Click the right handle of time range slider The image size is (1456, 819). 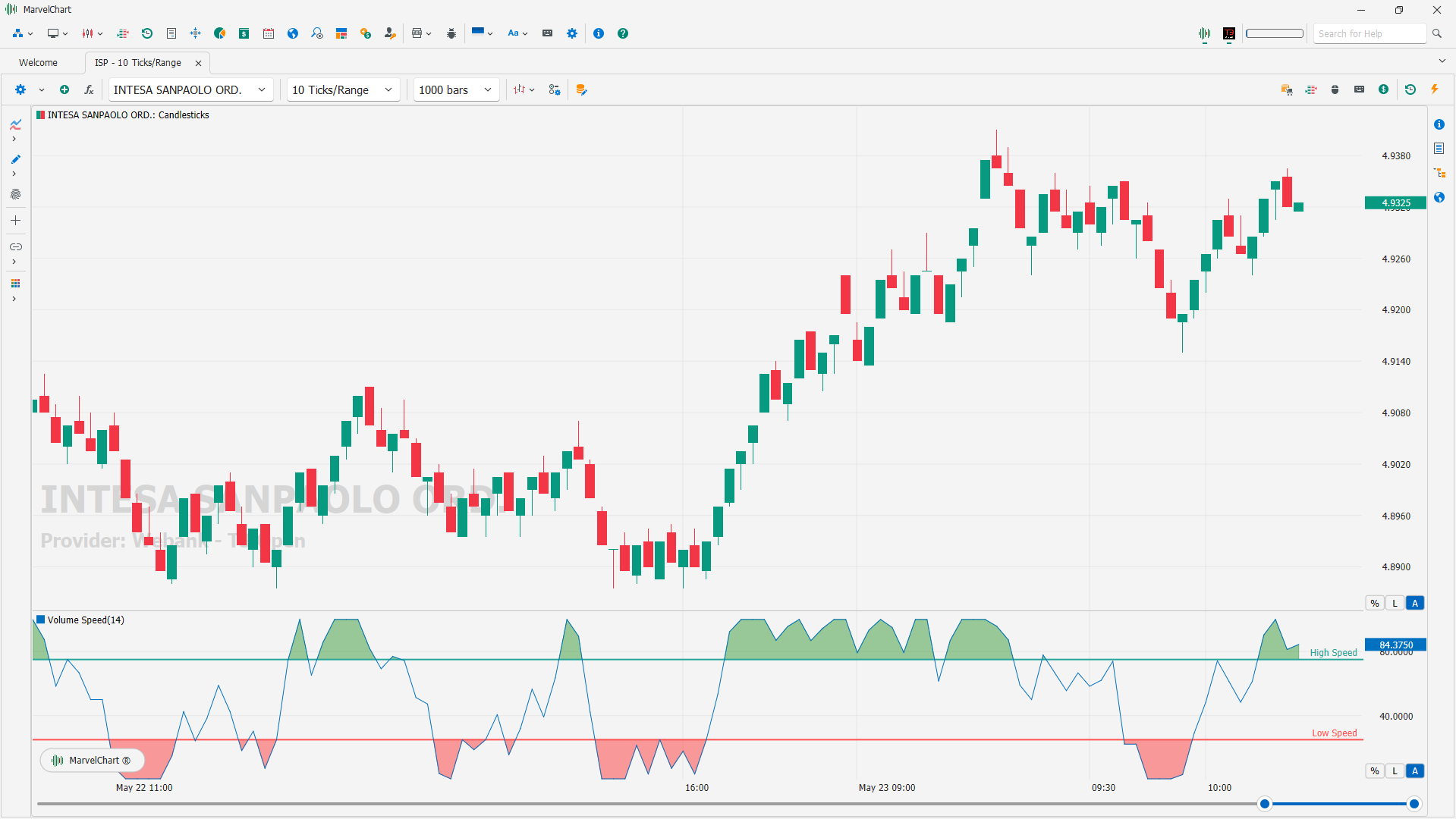click(1414, 804)
